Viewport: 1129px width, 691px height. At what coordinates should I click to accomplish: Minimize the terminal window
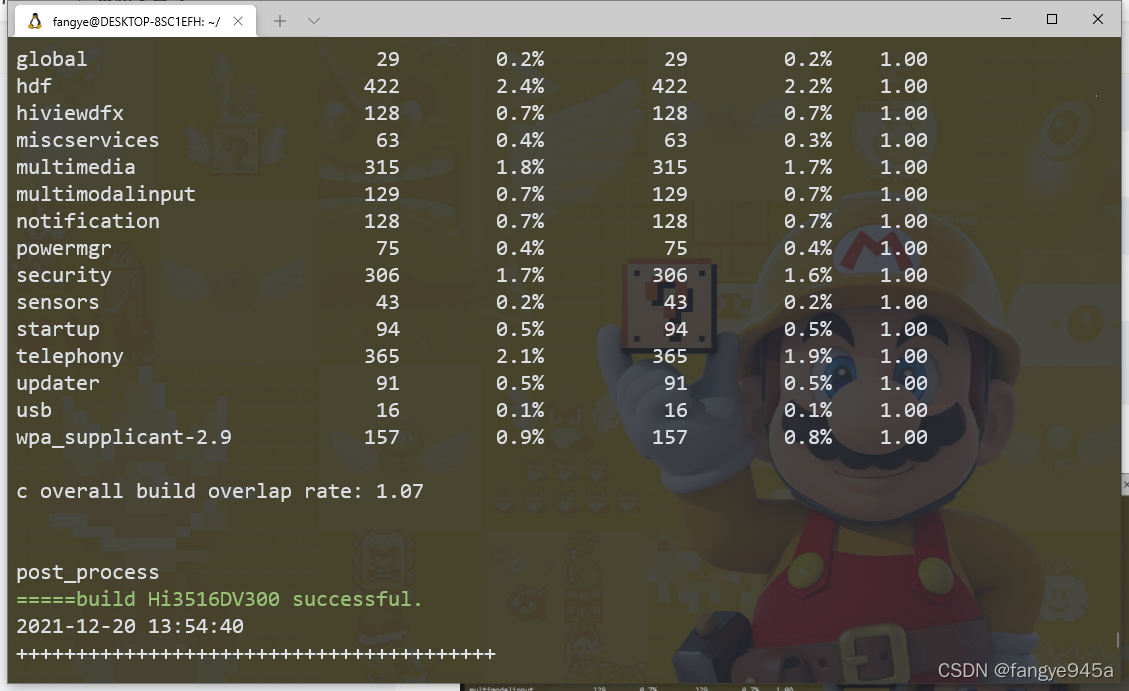1006,19
